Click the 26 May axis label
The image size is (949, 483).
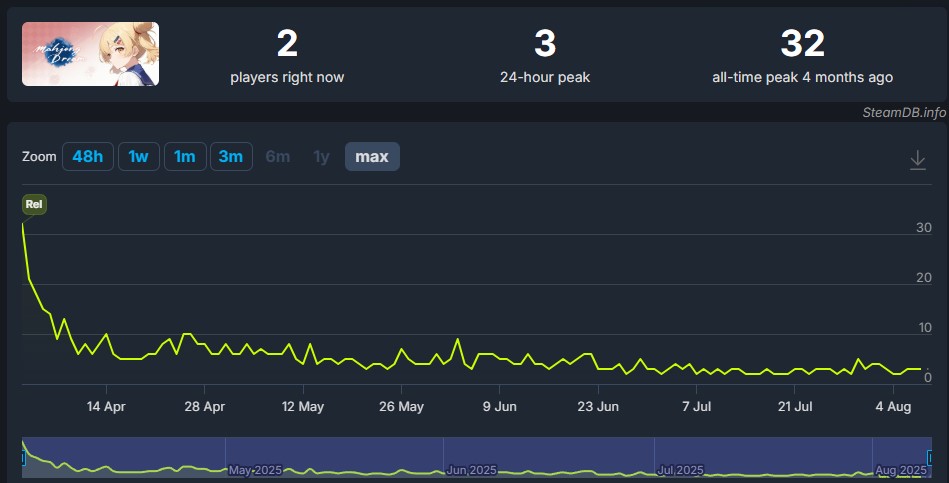(x=401, y=407)
